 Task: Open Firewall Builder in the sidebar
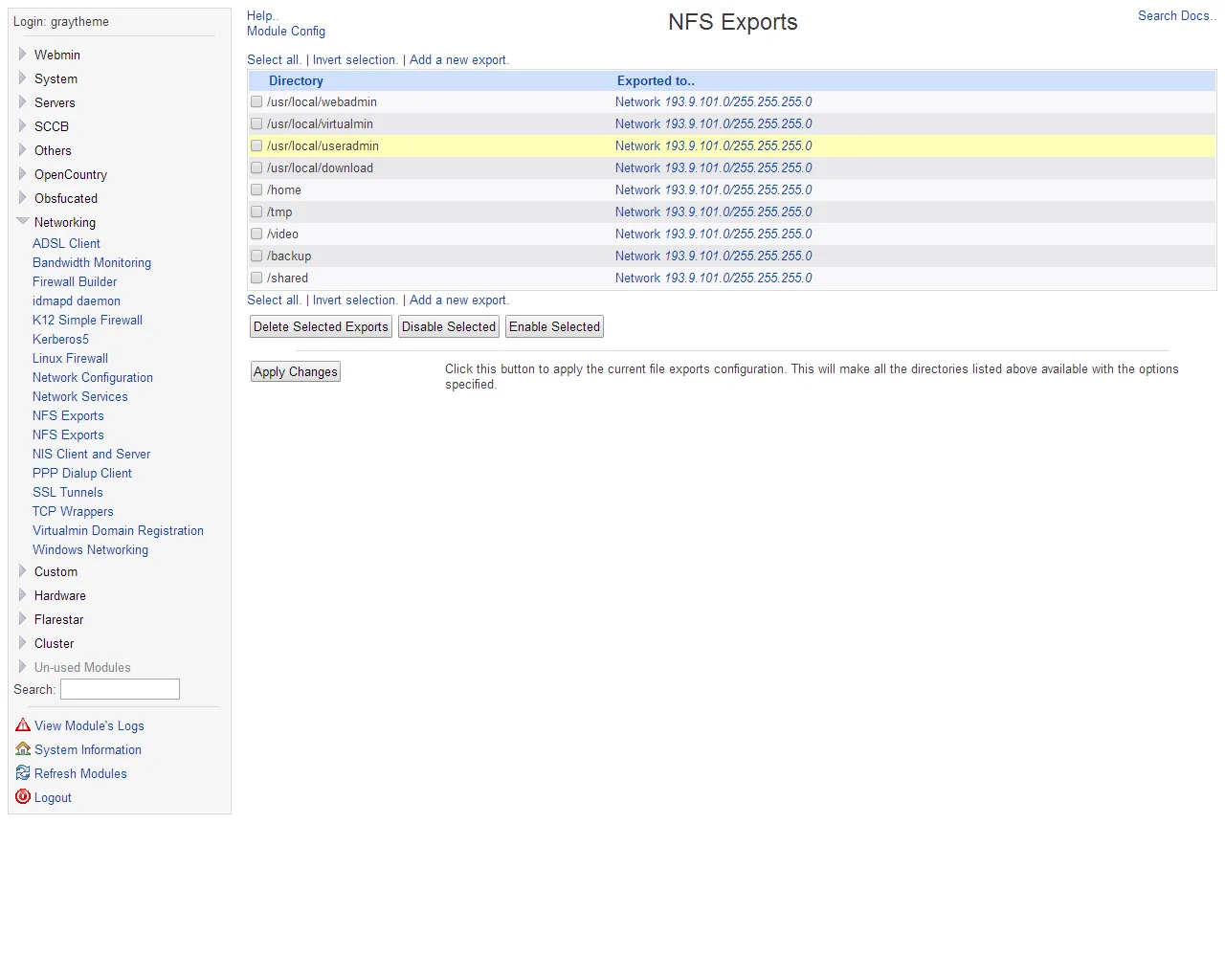75,281
